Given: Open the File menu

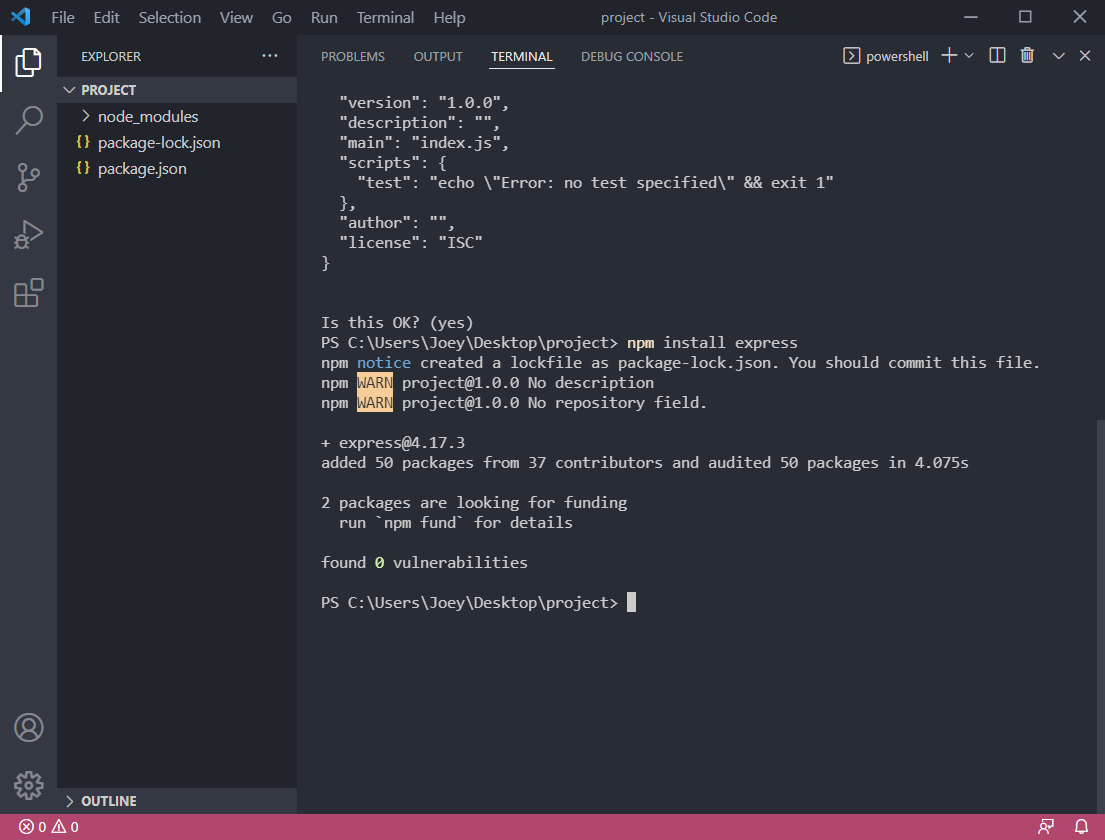Looking at the screenshot, I should (63, 17).
